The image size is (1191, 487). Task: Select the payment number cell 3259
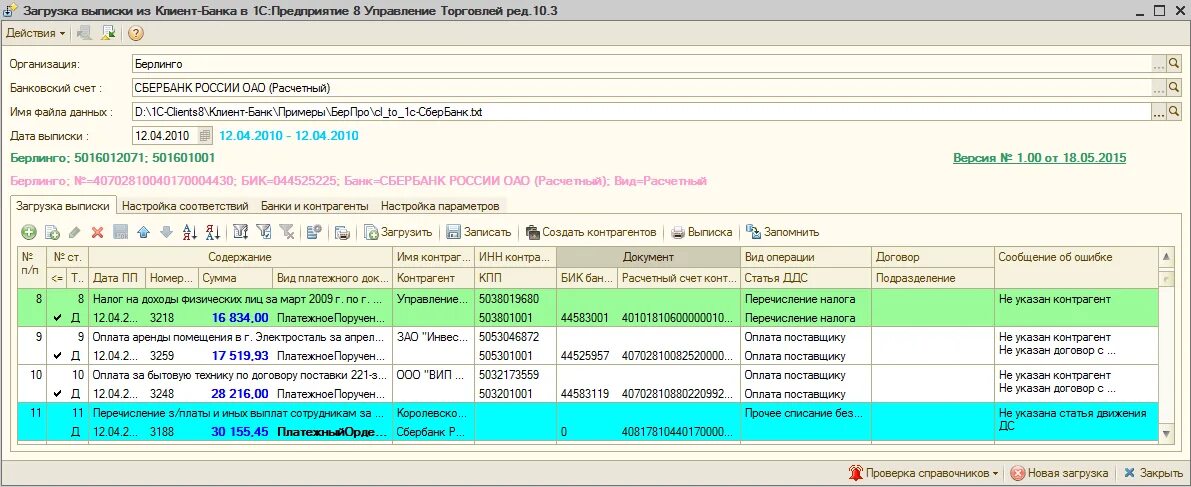coord(172,356)
